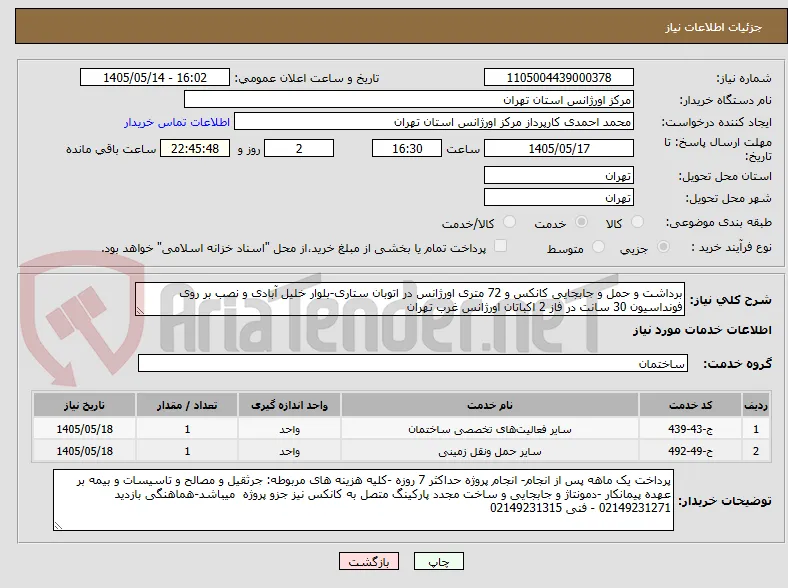Click the need number field 1105004439000378
Image resolution: width=788 pixels, height=588 pixels.
(x=559, y=77)
